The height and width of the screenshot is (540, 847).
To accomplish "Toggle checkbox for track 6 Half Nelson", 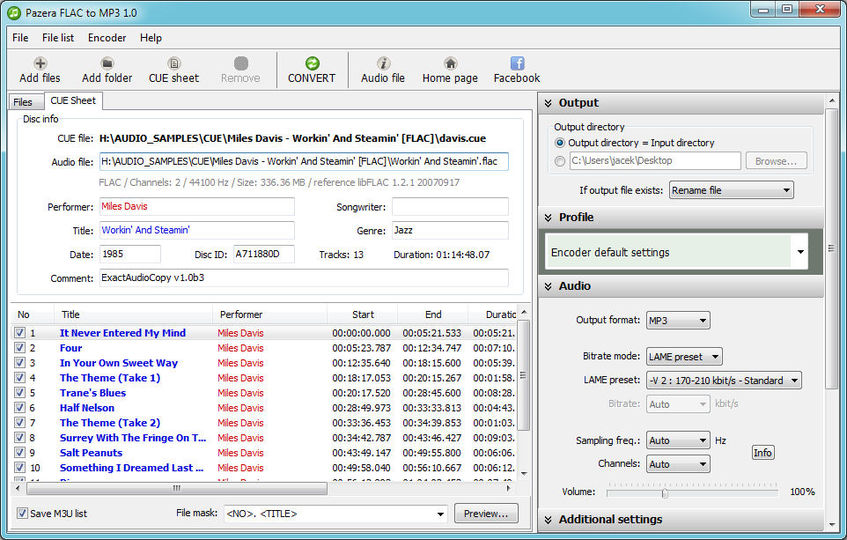I will [20, 408].
